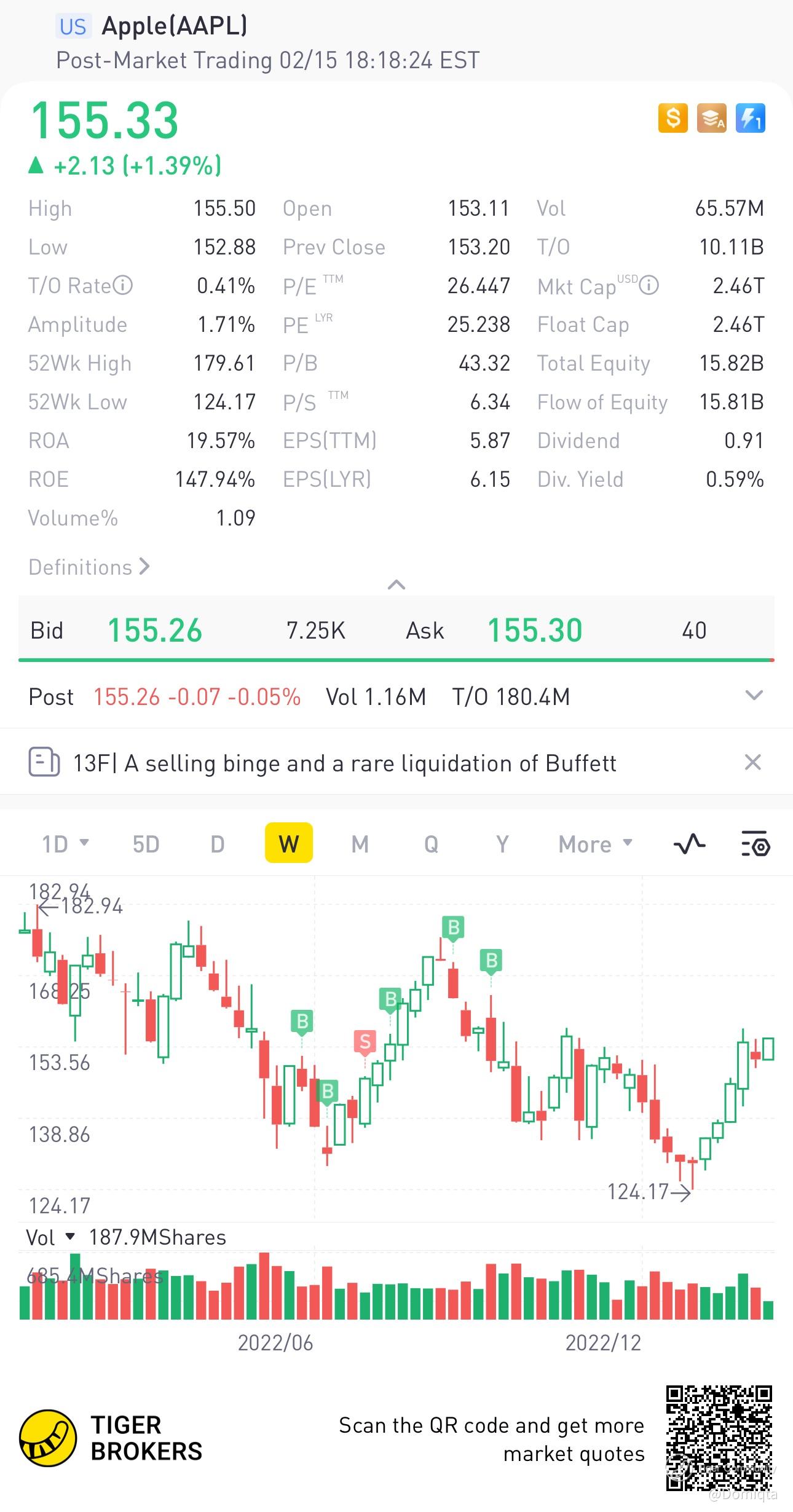
Task: Tap the Div. Yield value 0.59%
Action: point(735,479)
